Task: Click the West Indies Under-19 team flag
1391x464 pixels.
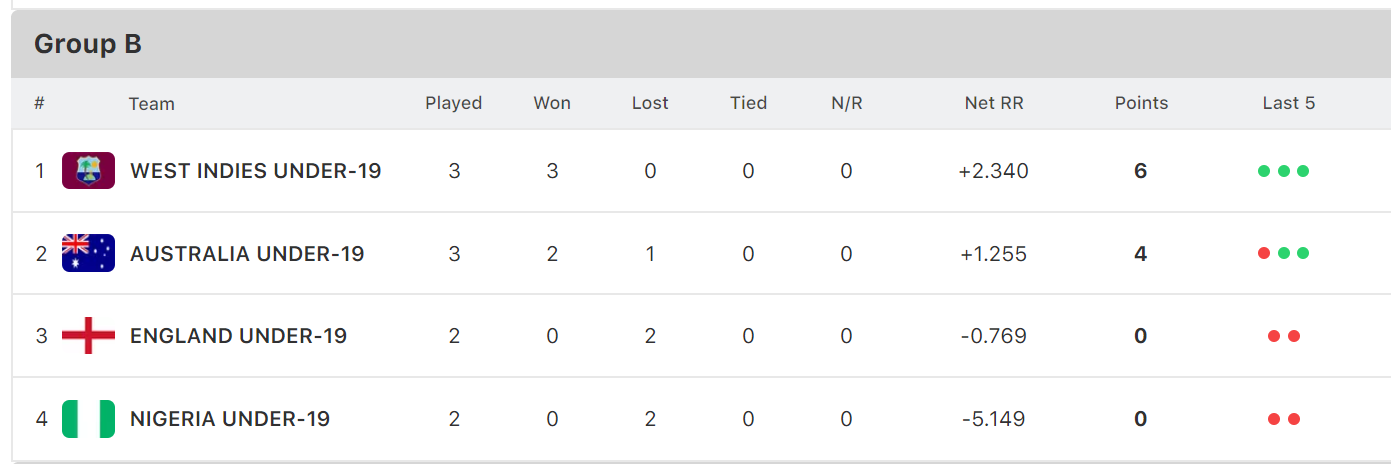Action: (x=88, y=171)
